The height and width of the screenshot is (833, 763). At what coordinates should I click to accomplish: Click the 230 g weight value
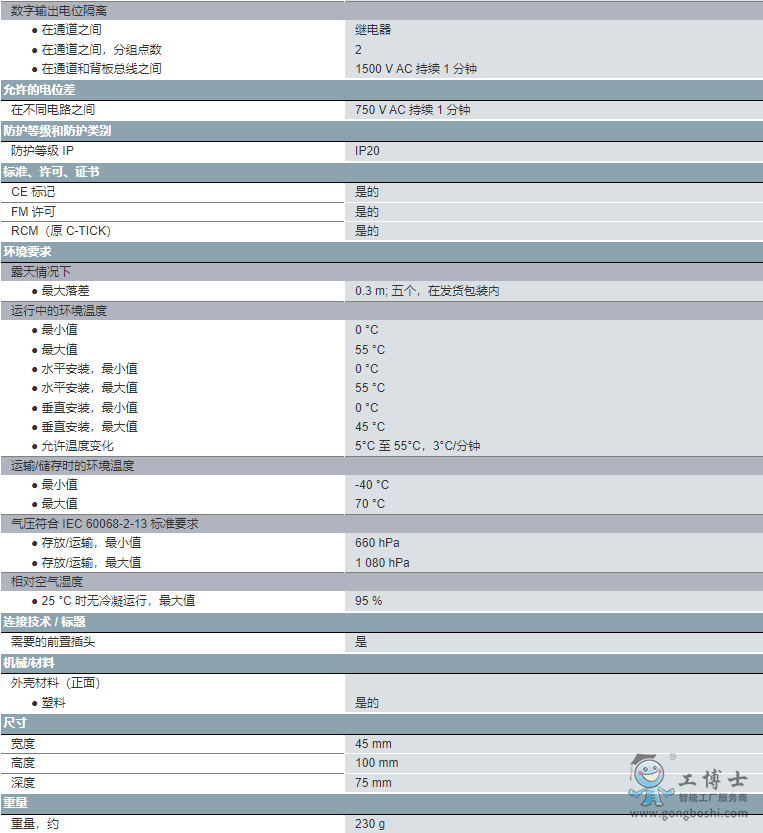click(370, 824)
